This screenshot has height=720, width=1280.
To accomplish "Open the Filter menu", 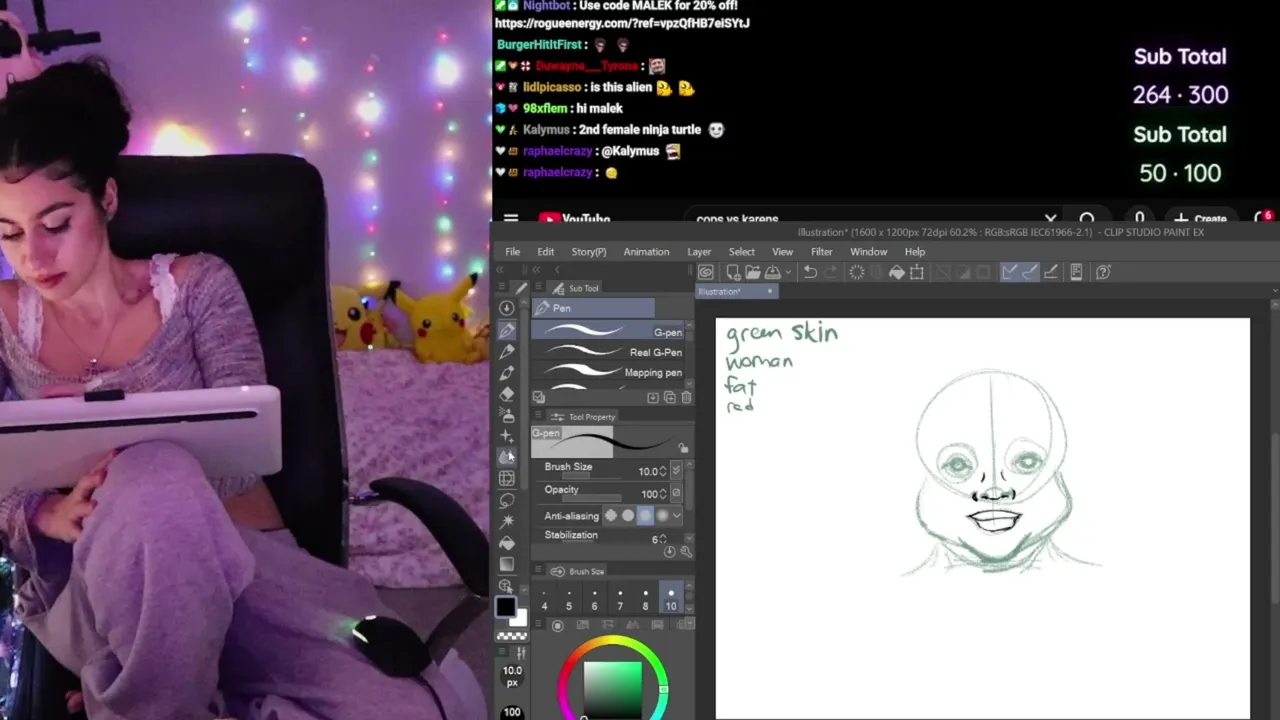I will coord(821,252).
